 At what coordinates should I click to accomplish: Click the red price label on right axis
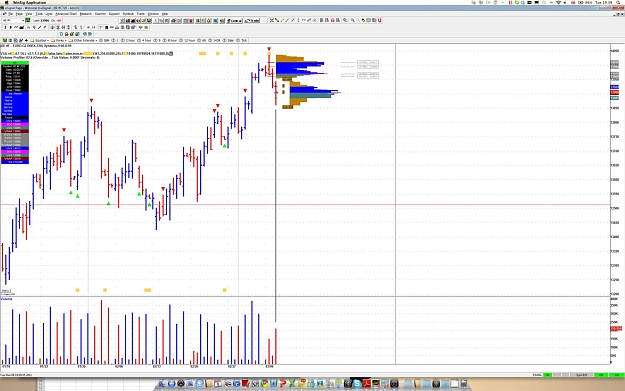pyautogui.click(x=614, y=92)
